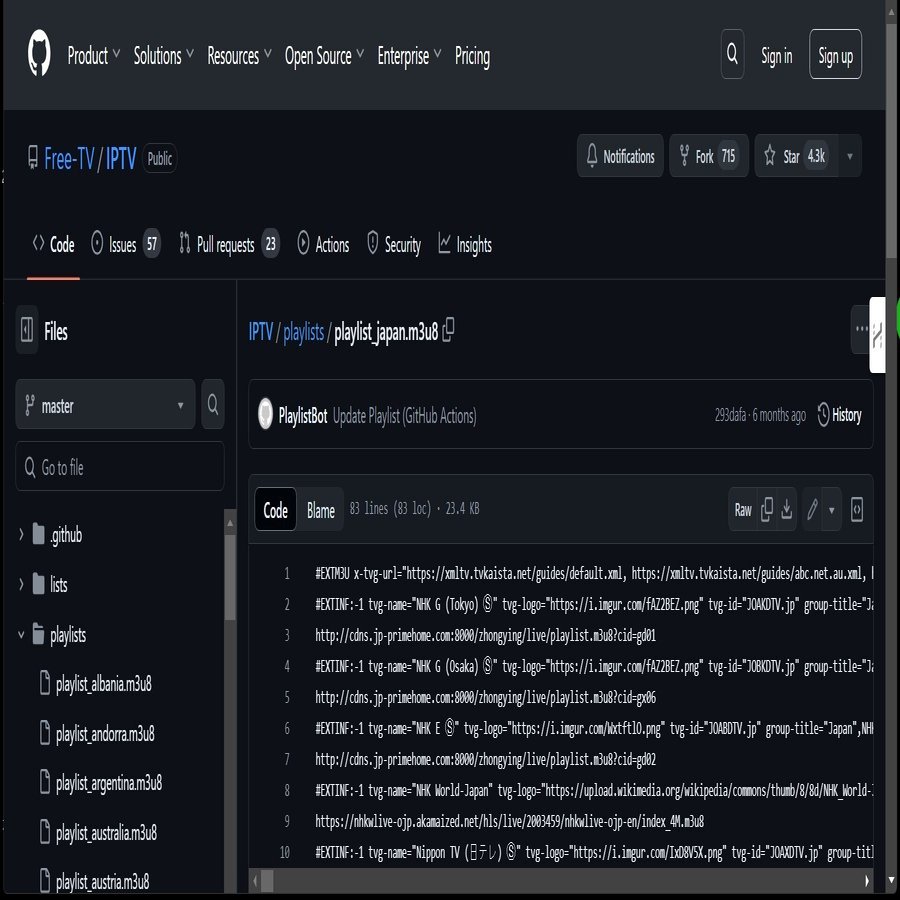Open the master branch selector
This screenshot has width=900, height=900.
pyautogui.click(x=106, y=404)
